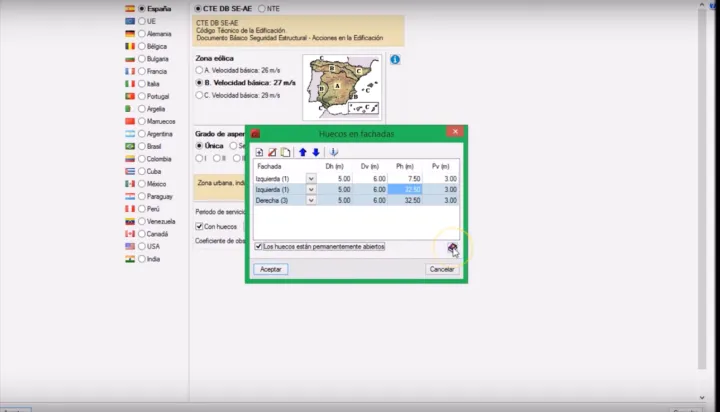
Task: Click the info icon beside the map
Action: [x=395, y=60]
